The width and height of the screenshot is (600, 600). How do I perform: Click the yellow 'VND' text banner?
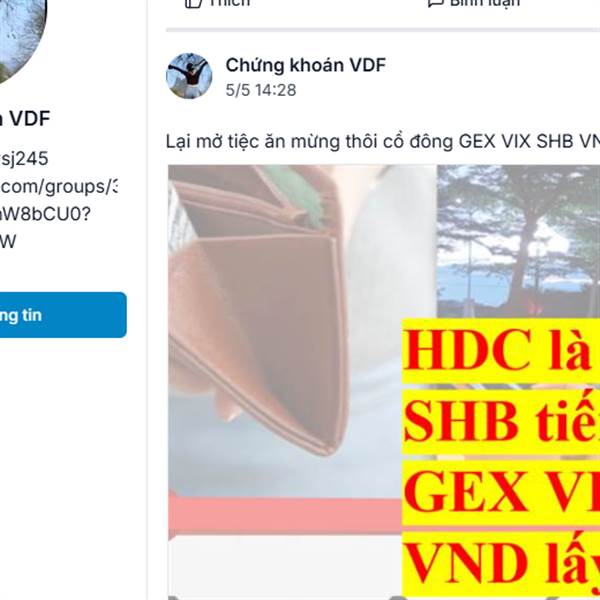(501, 564)
